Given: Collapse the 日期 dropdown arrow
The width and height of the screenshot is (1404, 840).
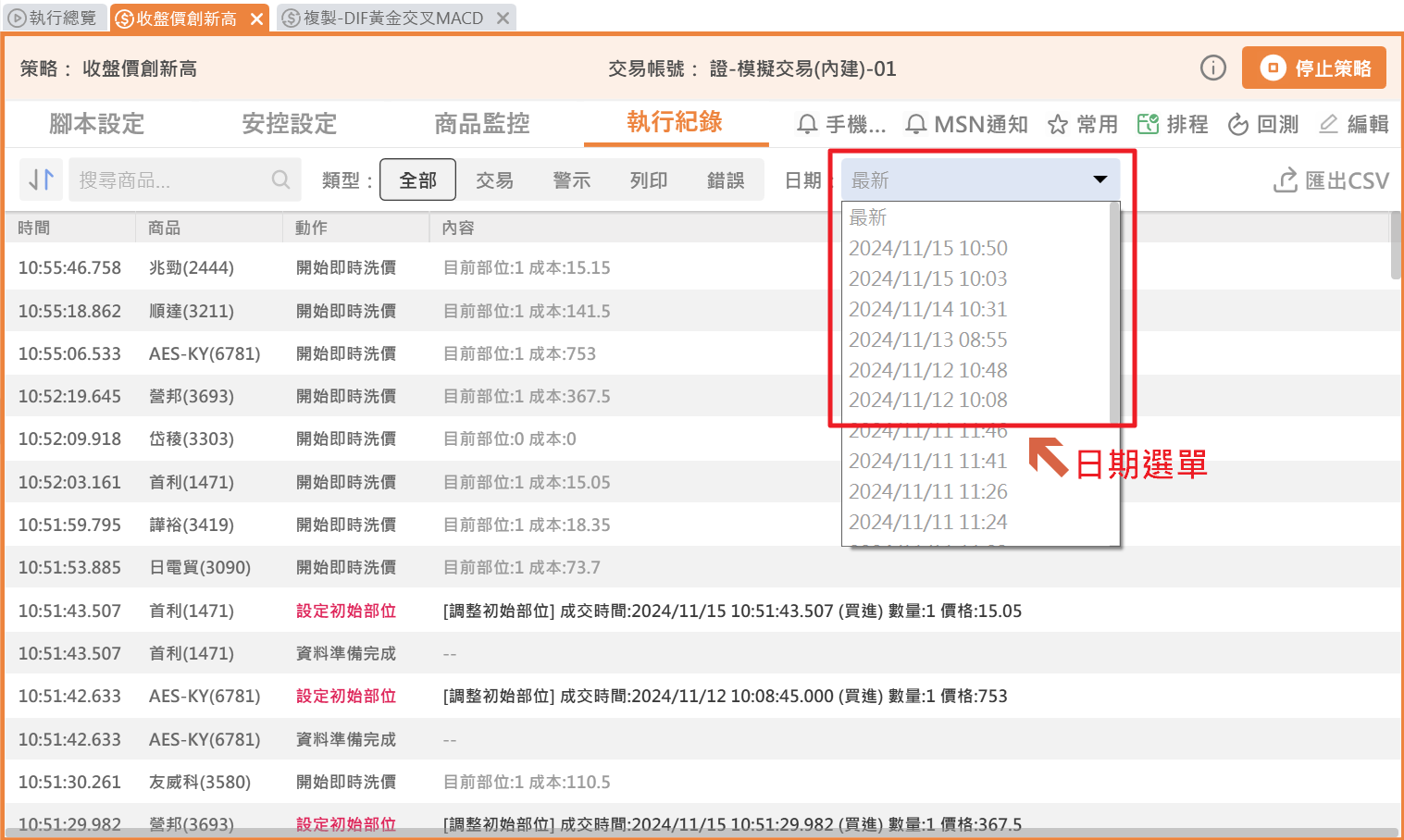Looking at the screenshot, I should (1100, 179).
